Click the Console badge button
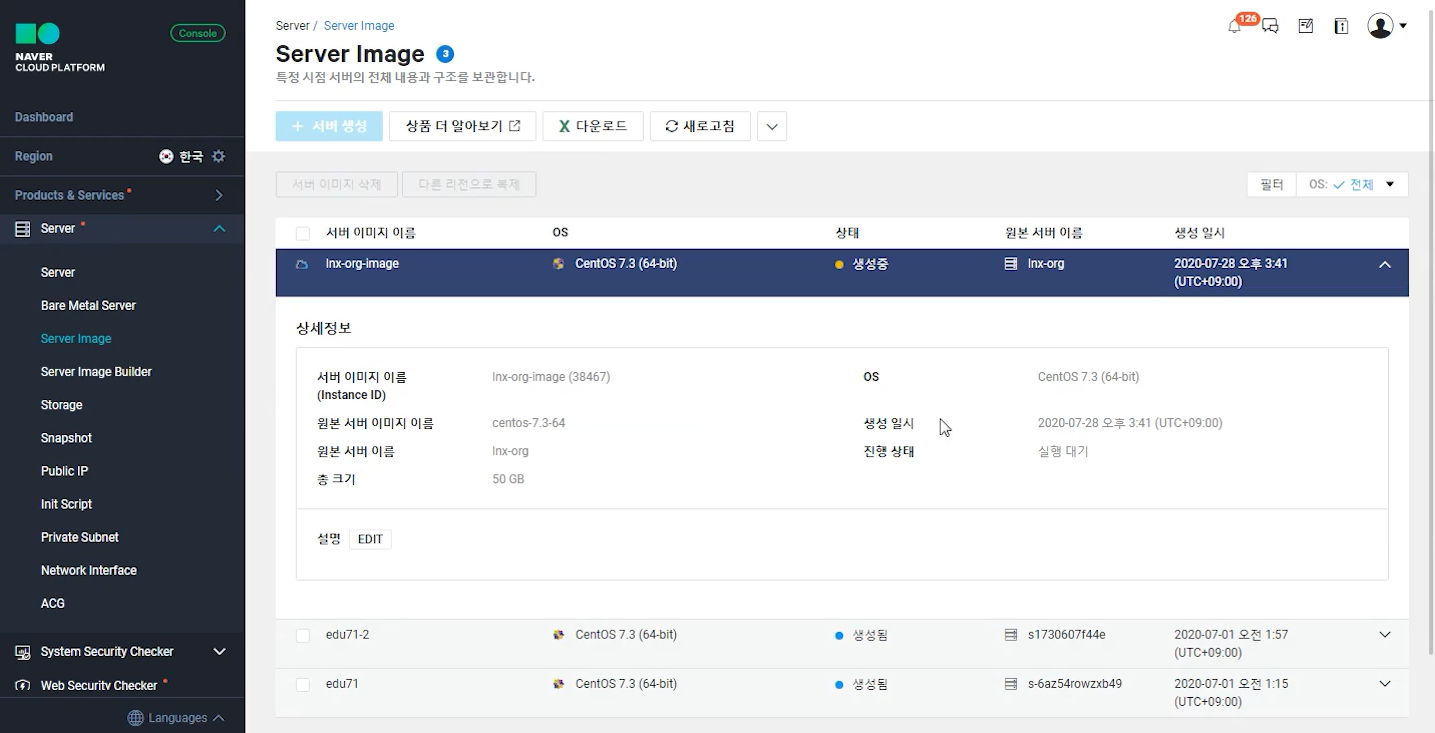This screenshot has width=1435, height=733. coord(198,33)
